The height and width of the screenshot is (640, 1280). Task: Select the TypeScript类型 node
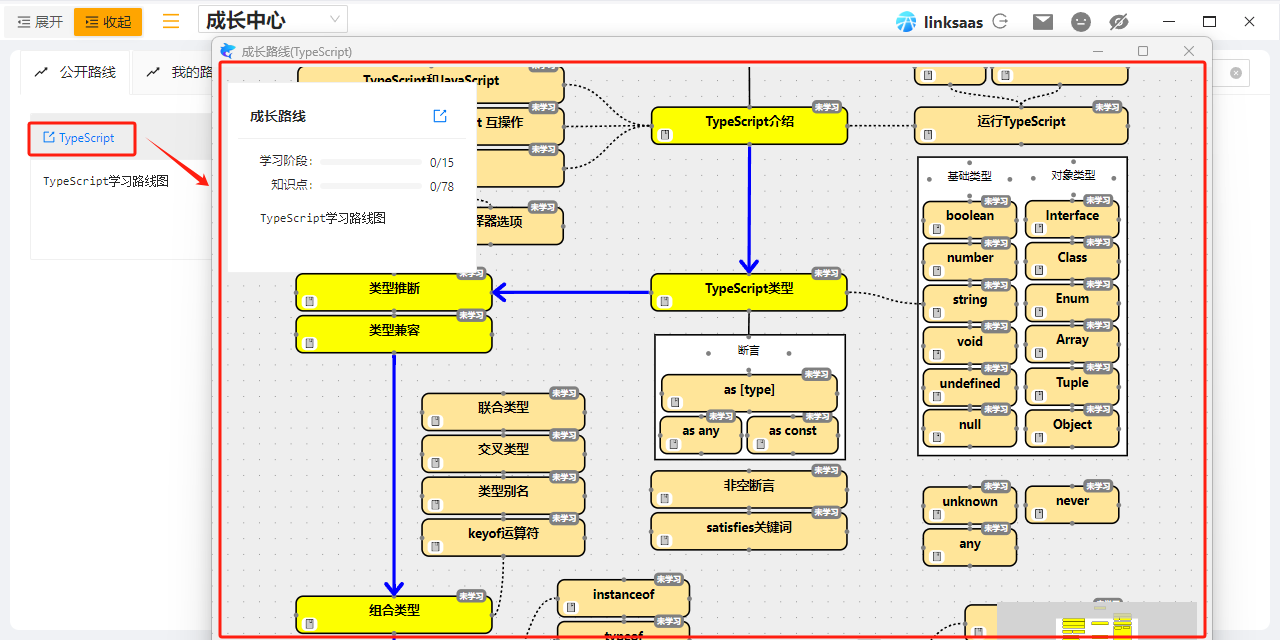tap(749, 292)
